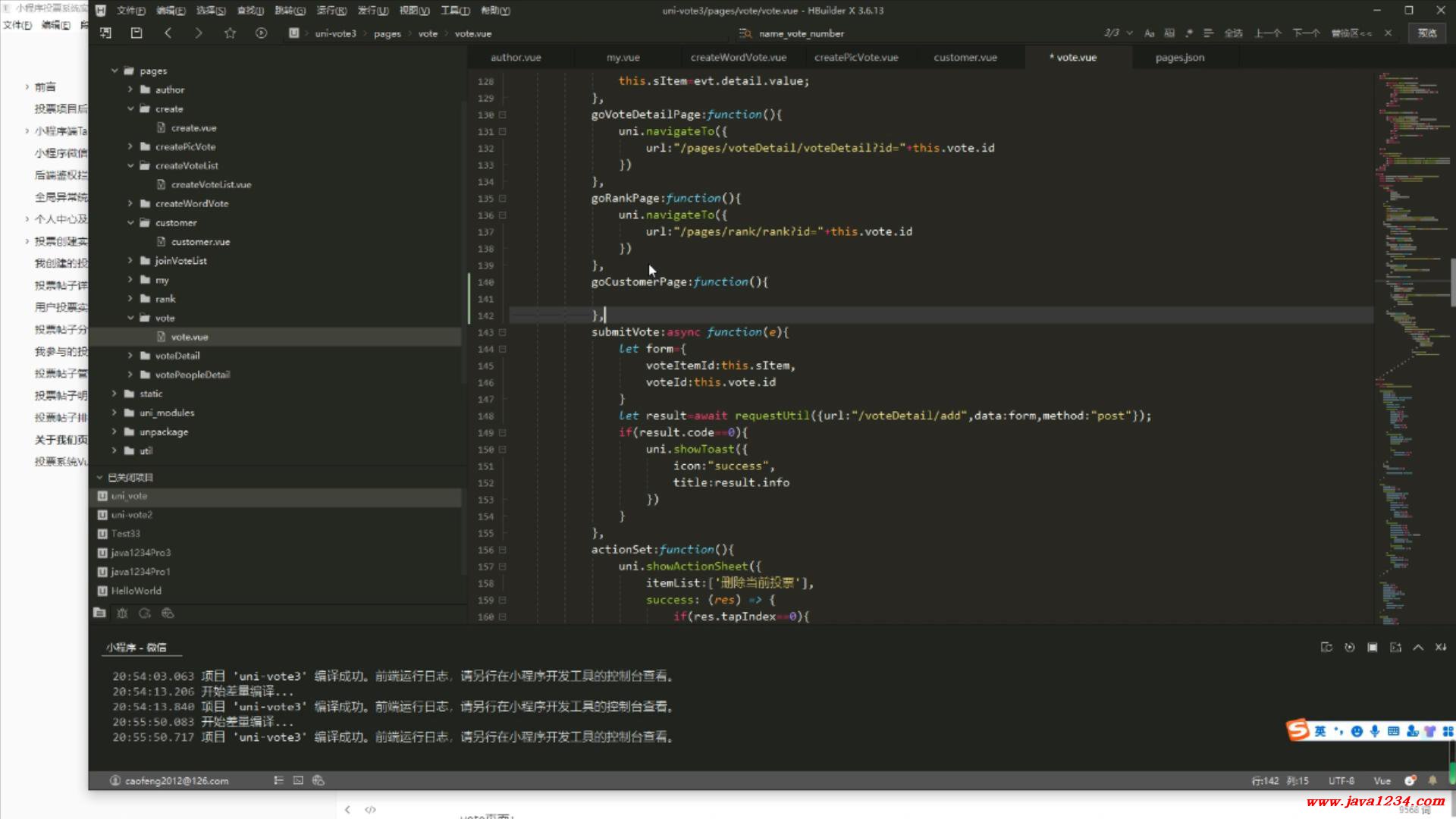Viewport: 1456px width, 819px height.
Task: Click the bug debug icon below project list
Action: point(122,613)
